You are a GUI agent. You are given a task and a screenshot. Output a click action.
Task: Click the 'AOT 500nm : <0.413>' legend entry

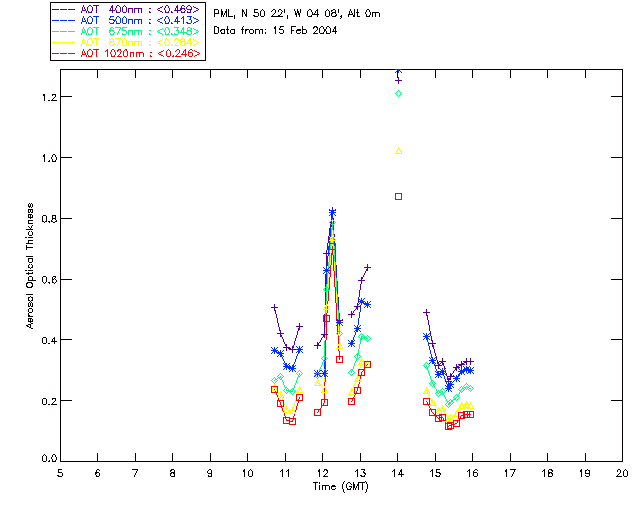(126, 20)
